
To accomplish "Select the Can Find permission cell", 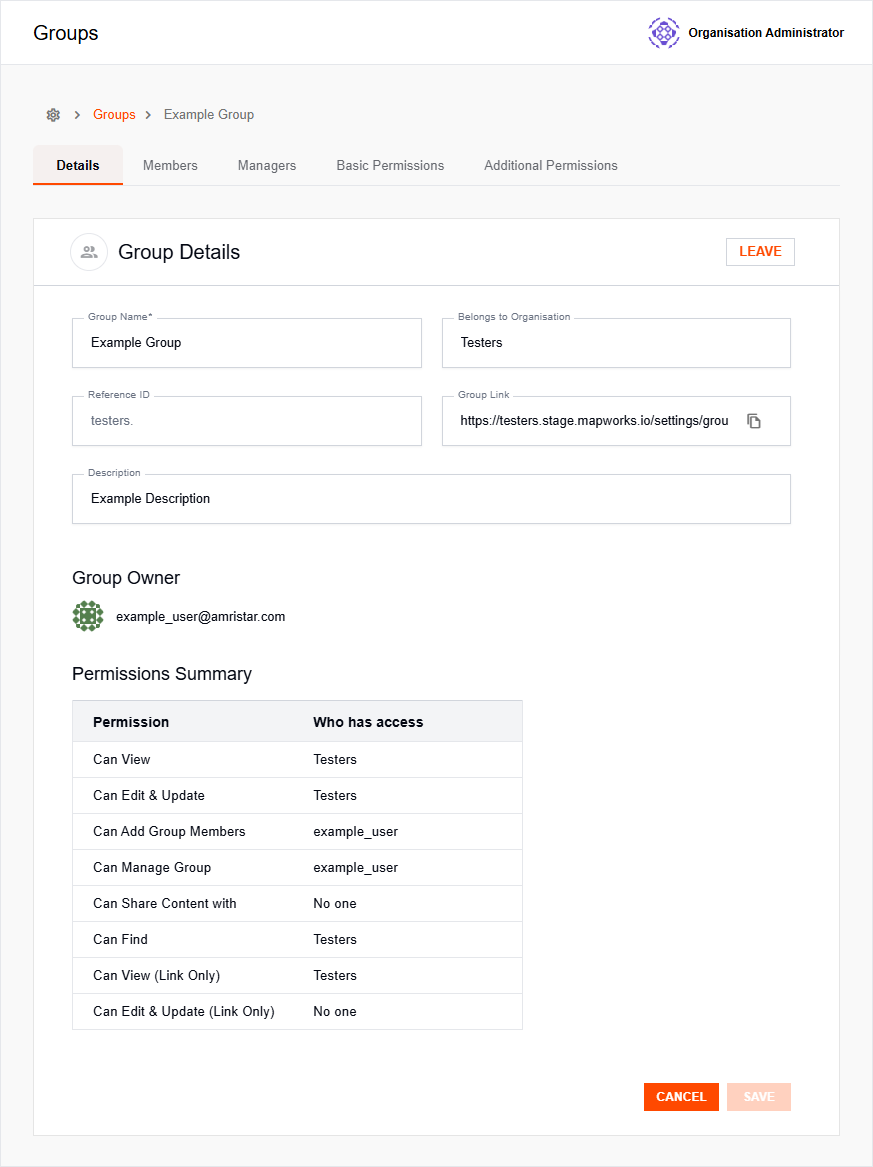I will tap(121, 939).
